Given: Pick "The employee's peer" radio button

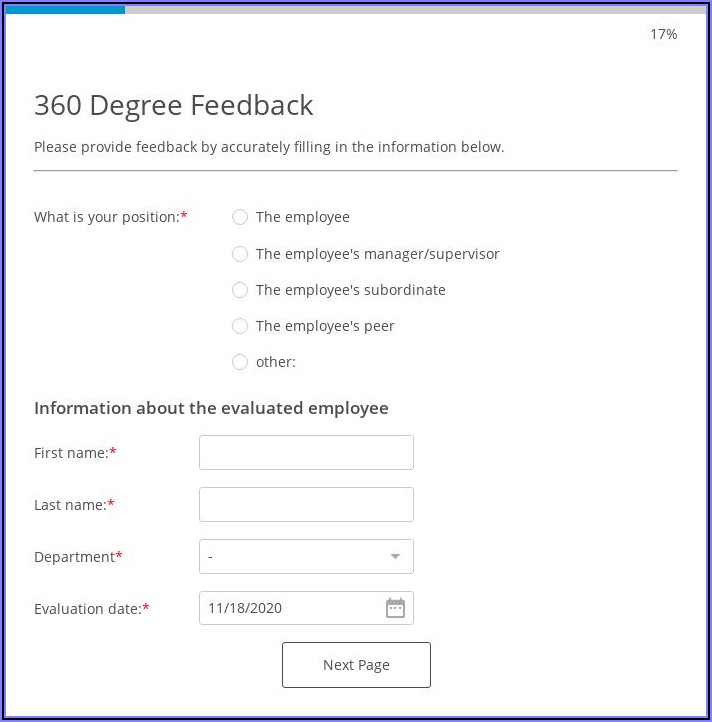Looking at the screenshot, I should 240,326.
